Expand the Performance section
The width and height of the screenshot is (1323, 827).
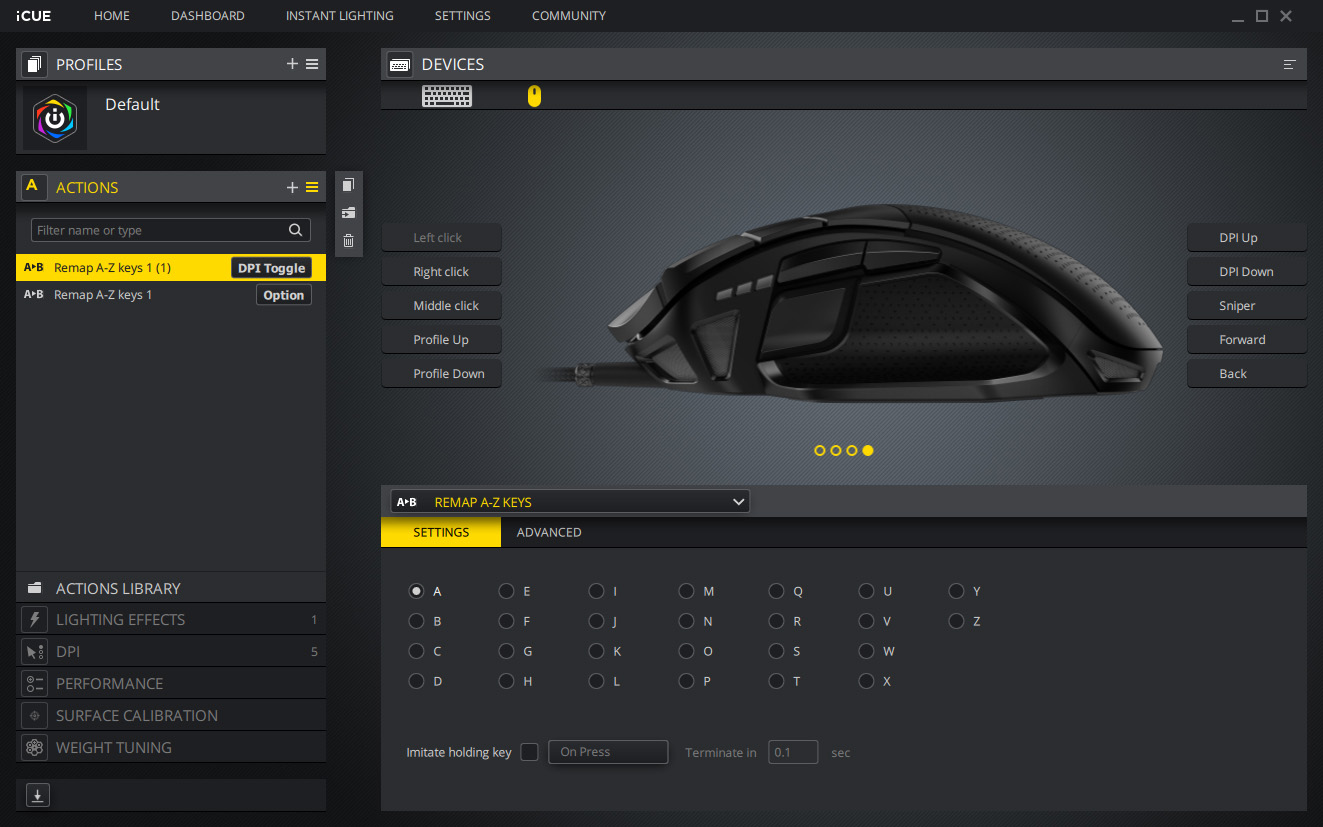pyautogui.click(x=171, y=683)
